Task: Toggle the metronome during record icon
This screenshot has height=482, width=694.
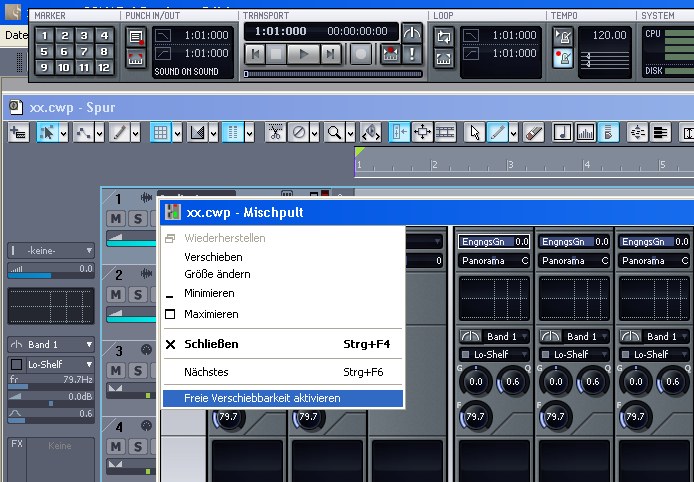Action: click(x=563, y=58)
